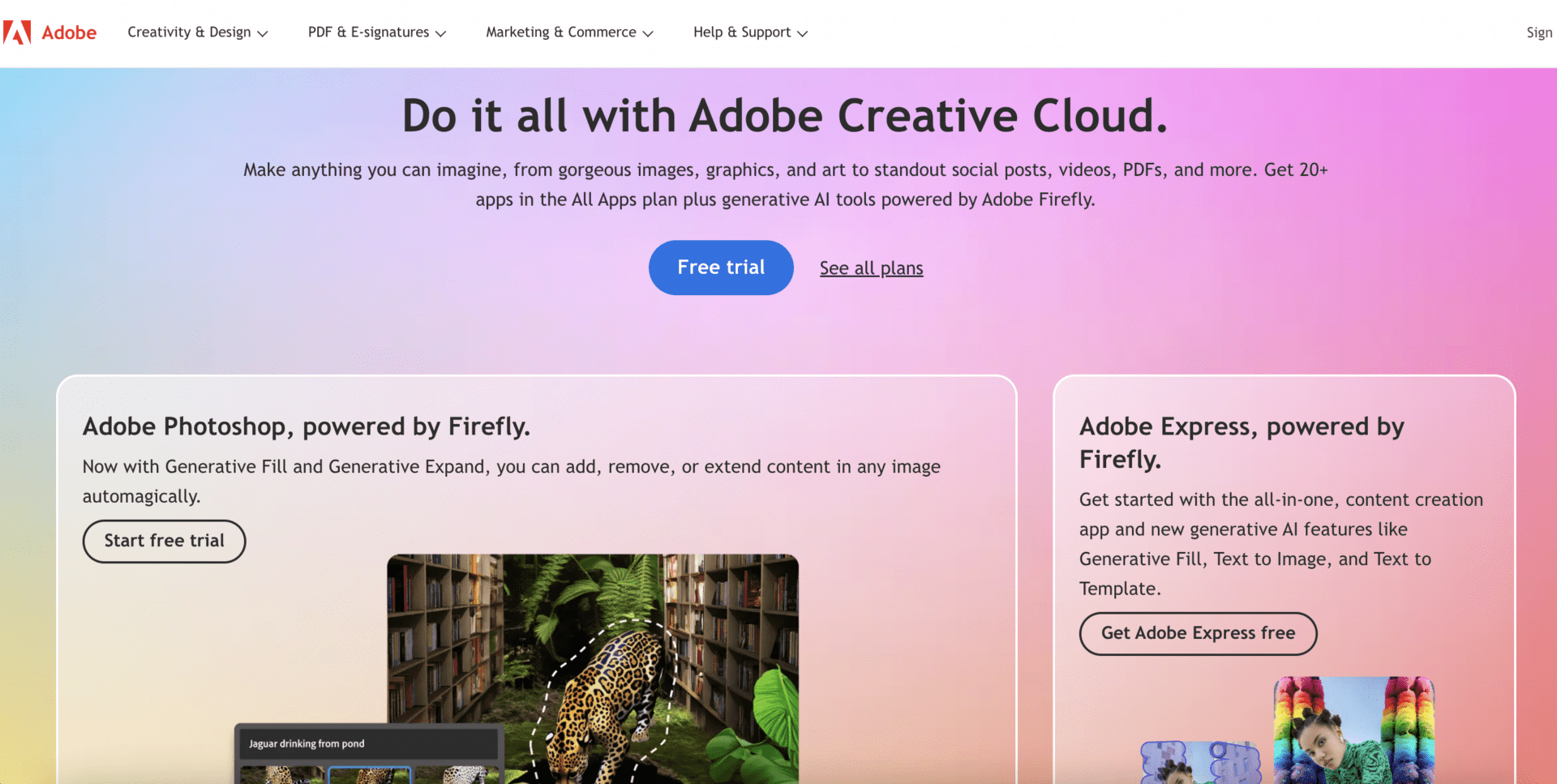1557x784 pixels.
Task: Select the blue-highlighted middle jaguar thumbnail
Action: [x=370, y=775]
